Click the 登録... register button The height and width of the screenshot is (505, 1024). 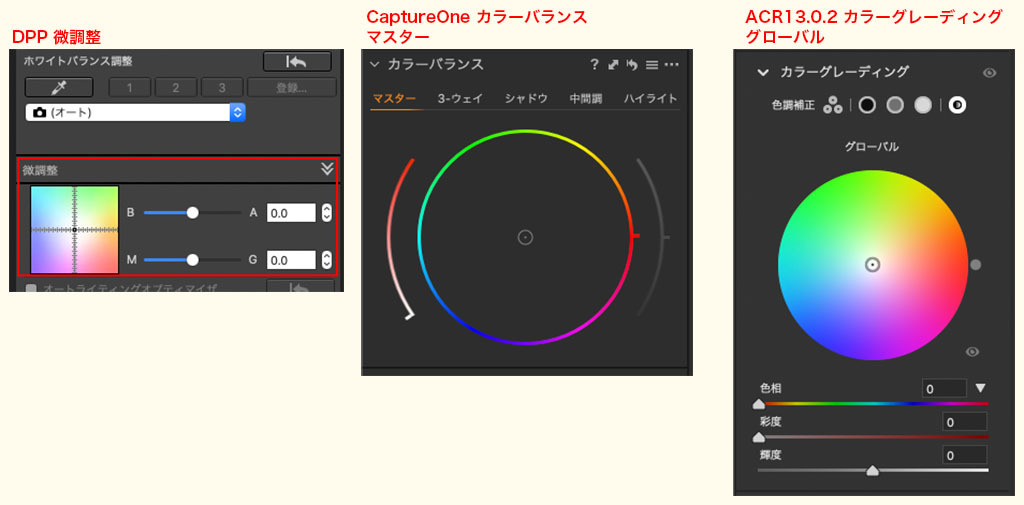tap(292, 87)
